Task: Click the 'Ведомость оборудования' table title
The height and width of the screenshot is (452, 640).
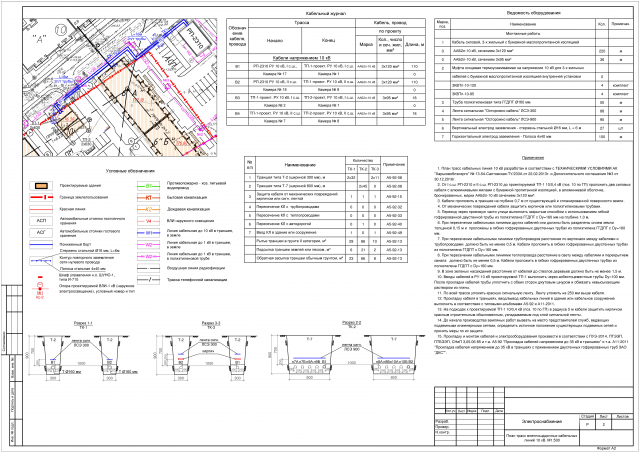Action: click(533, 13)
